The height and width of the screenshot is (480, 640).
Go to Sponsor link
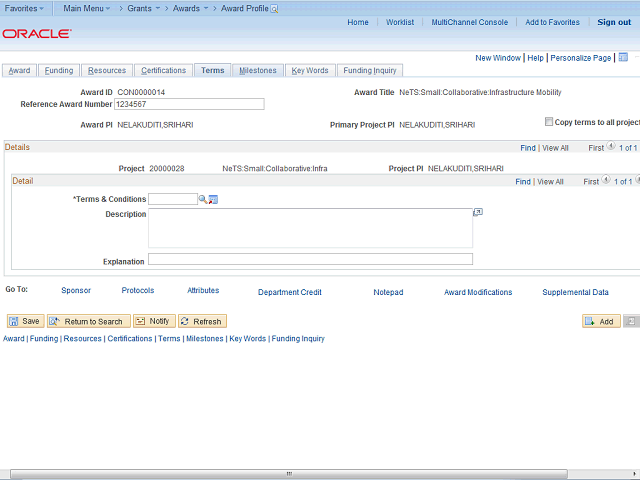[76, 290]
